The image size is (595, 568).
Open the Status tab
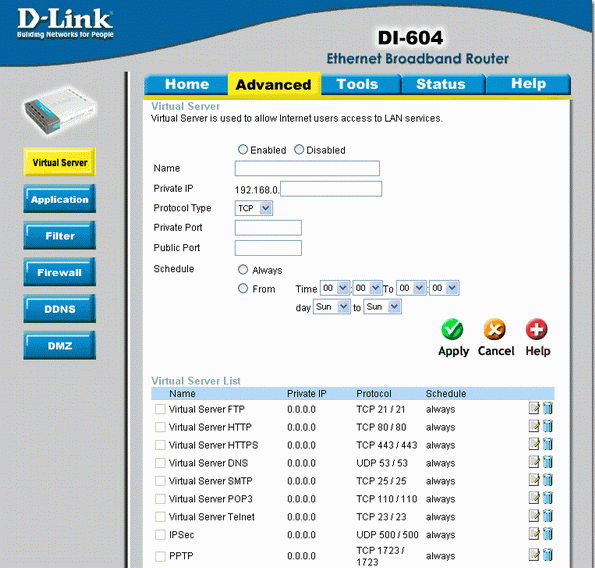click(x=441, y=84)
